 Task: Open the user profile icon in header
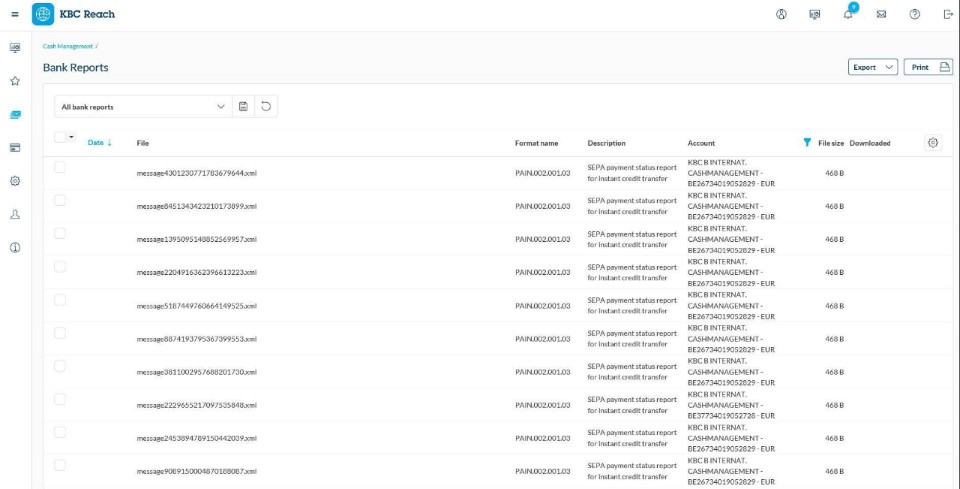pyautogui.click(x=781, y=15)
